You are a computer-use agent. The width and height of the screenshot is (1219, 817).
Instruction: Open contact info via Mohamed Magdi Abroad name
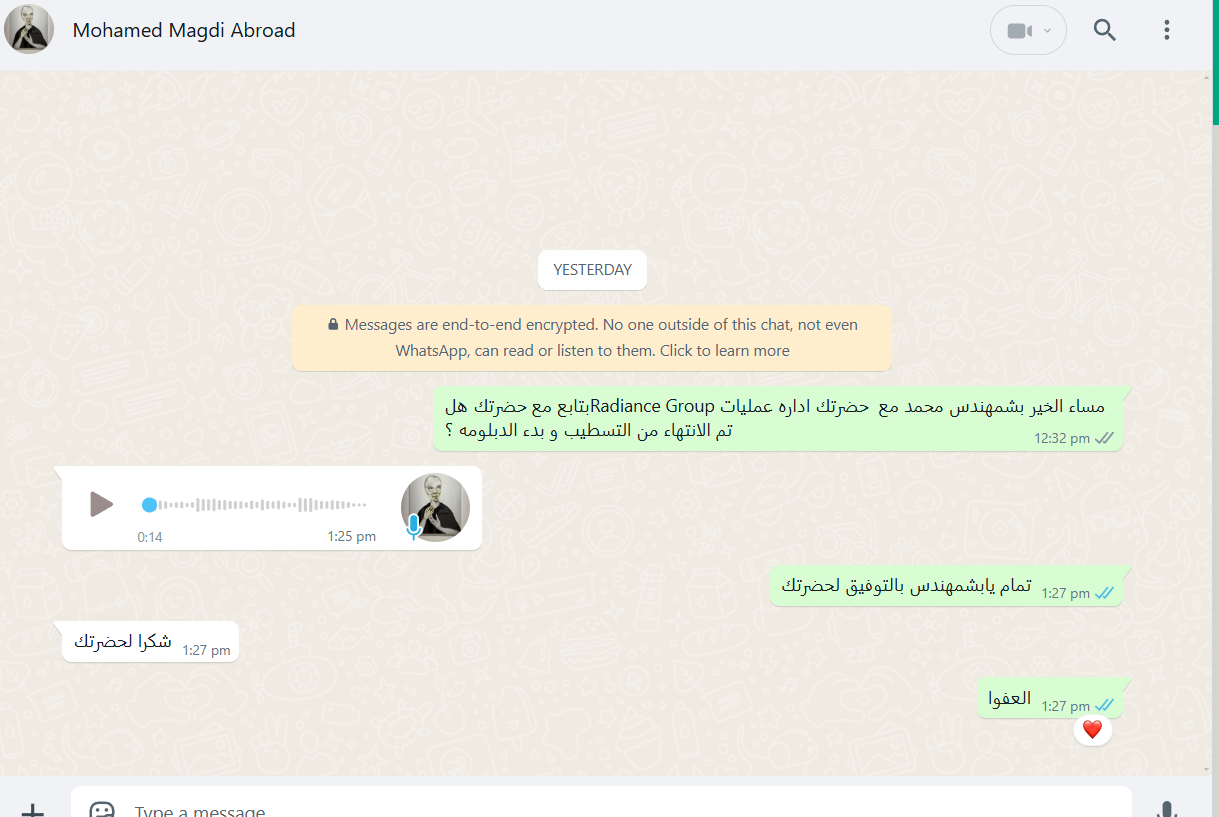click(184, 30)
